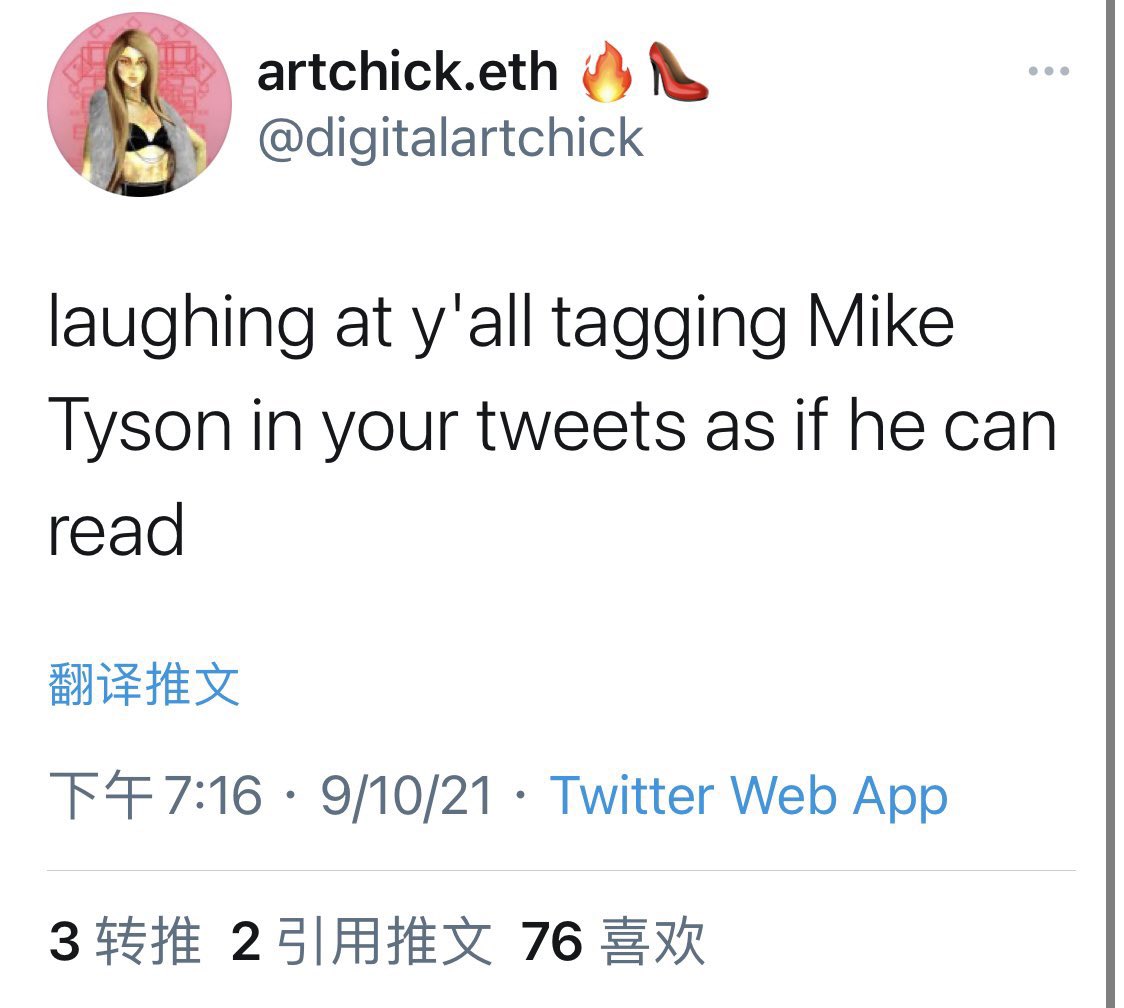Click the words Mike Tyson in the tweet

click(880, 322)
